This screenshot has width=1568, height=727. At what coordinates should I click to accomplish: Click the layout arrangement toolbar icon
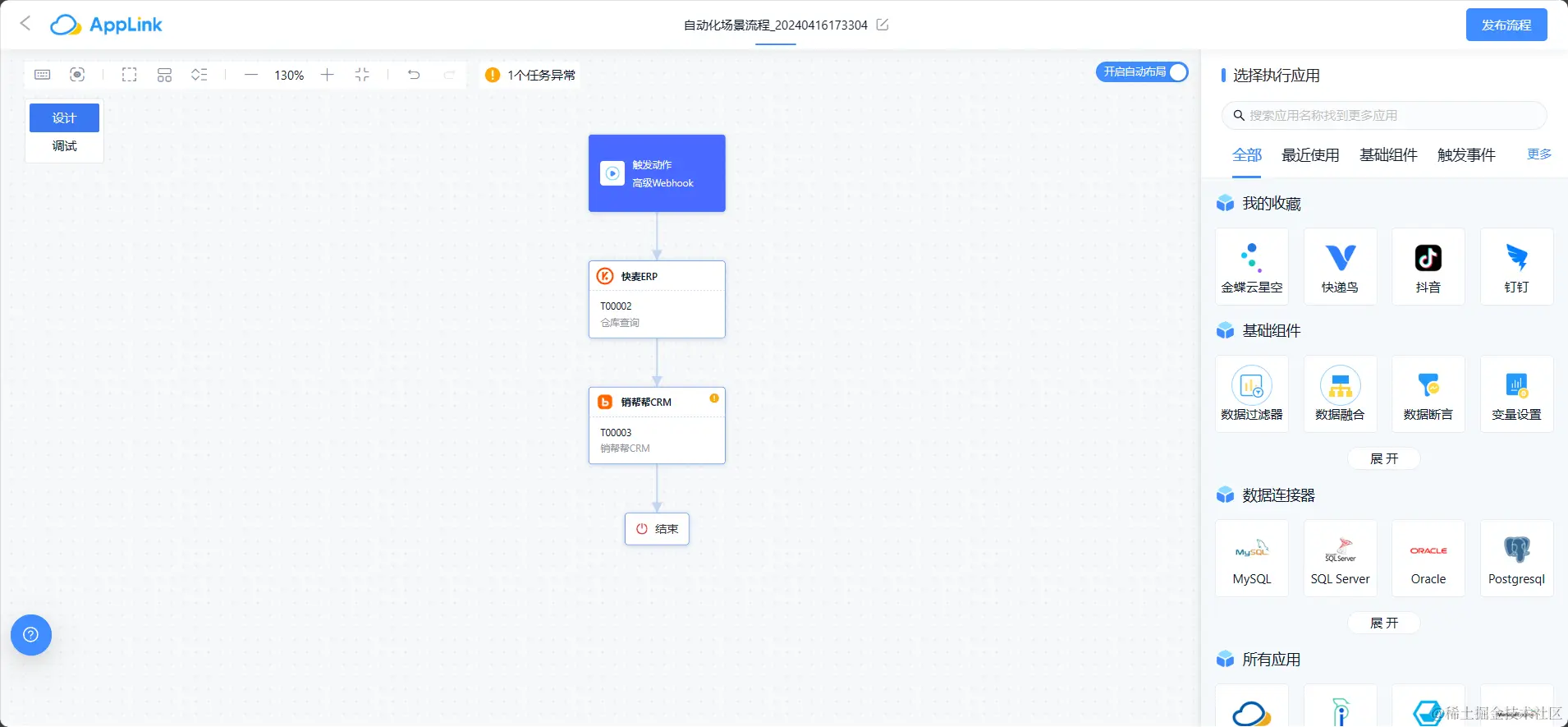click(164, 75)
